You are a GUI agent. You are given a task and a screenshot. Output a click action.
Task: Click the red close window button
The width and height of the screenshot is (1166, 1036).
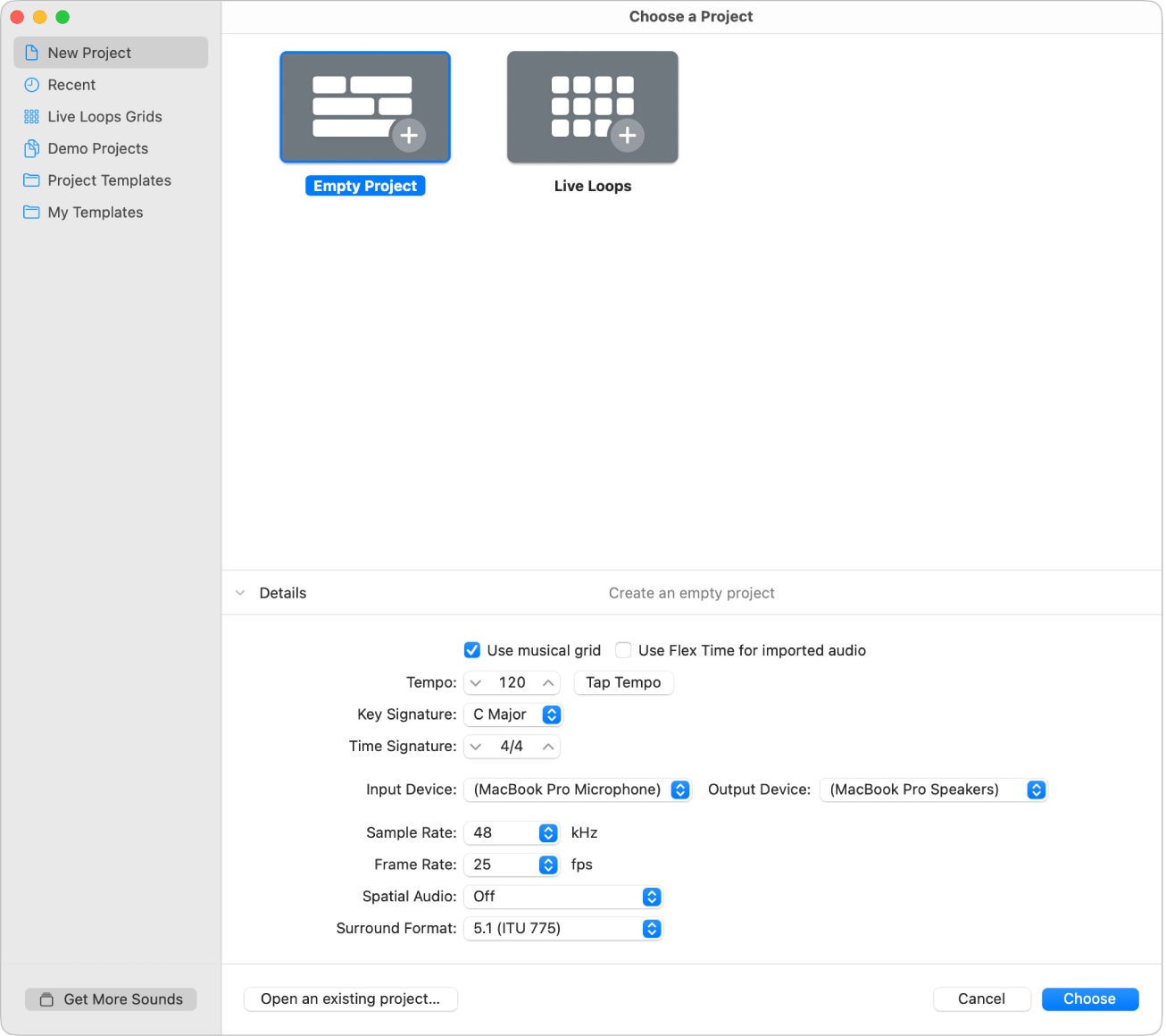click(x=17, y=17)
